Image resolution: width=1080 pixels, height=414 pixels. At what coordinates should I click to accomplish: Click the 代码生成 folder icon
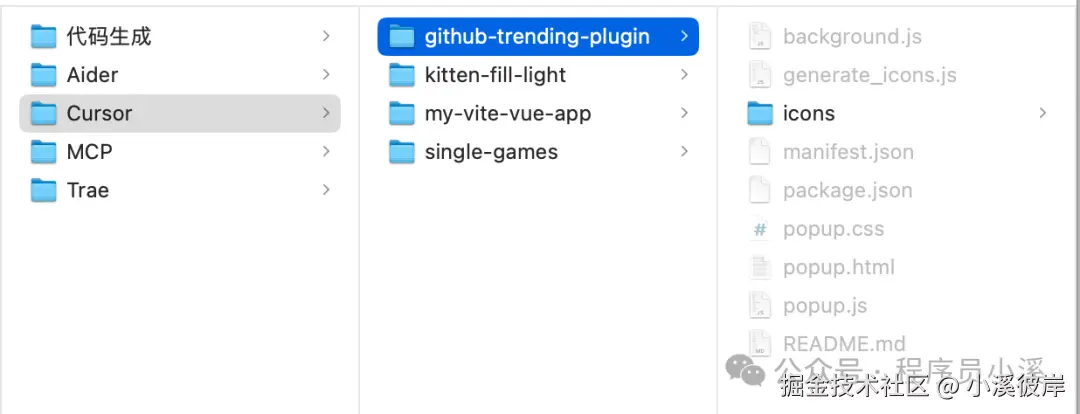(43, 37)
